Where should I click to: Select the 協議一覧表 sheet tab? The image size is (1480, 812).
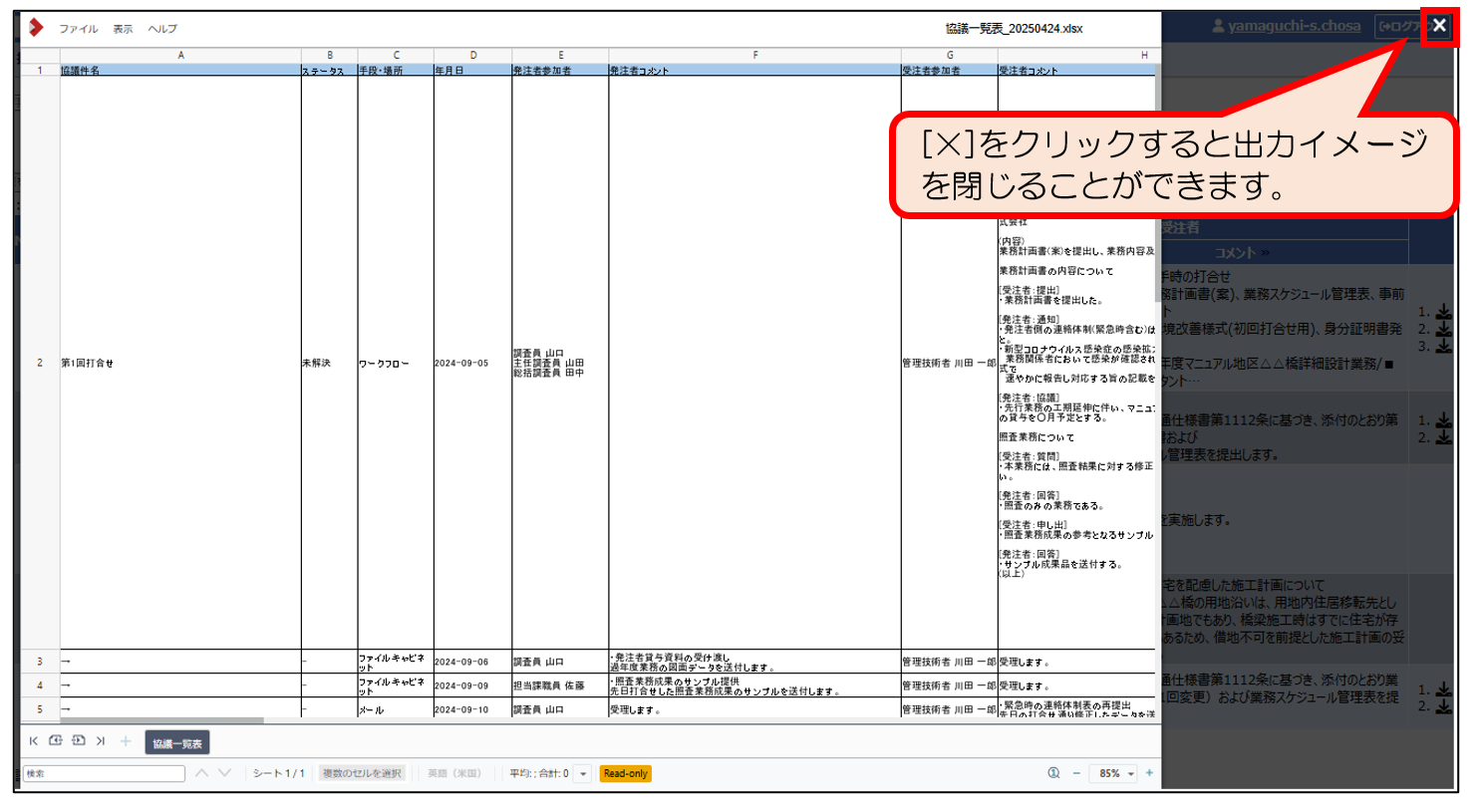177,743
